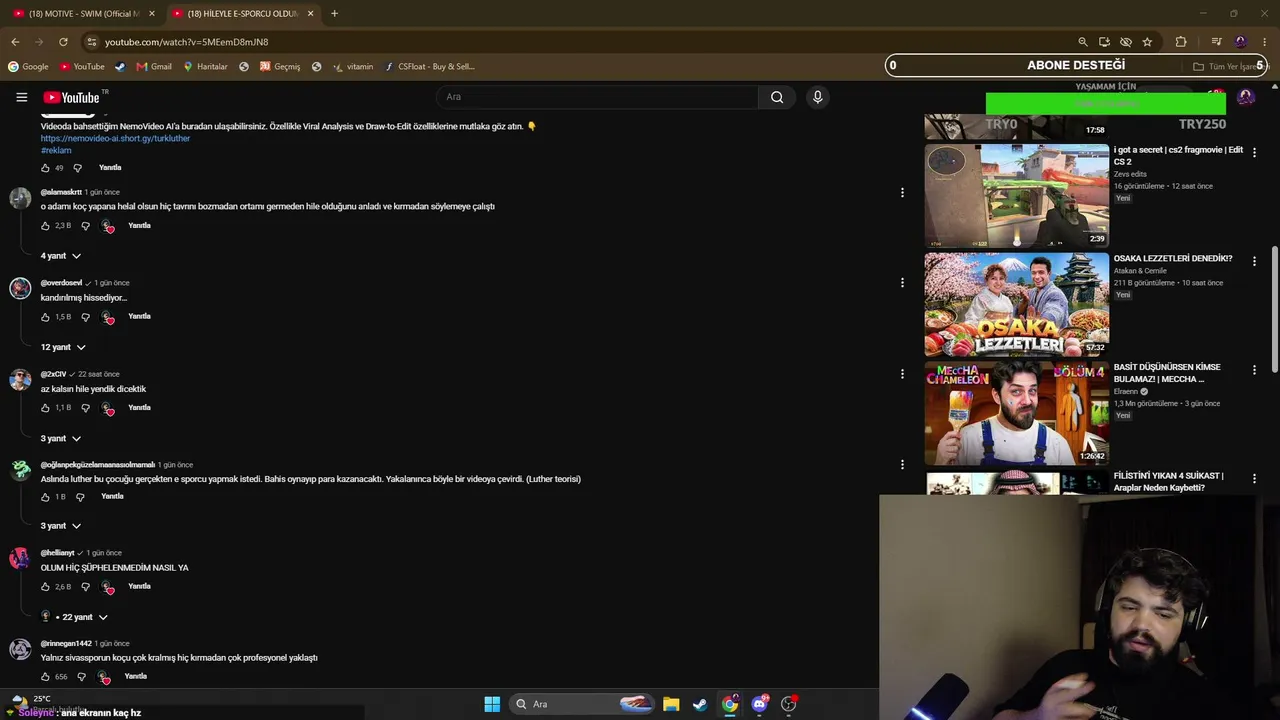This screenshot has height=720, width=1280.
Task: Open the vitamin bookmark
Action: (x=353, y=67)
